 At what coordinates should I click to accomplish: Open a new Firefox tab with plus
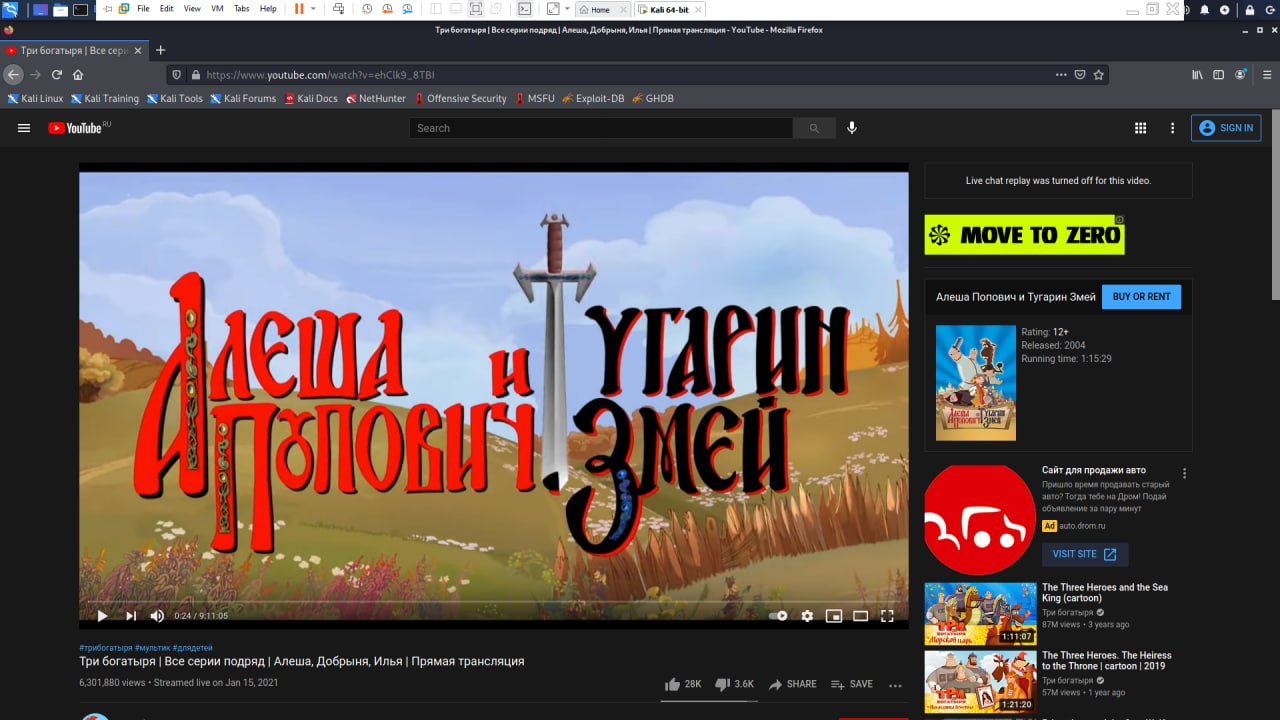click(160, 50)
